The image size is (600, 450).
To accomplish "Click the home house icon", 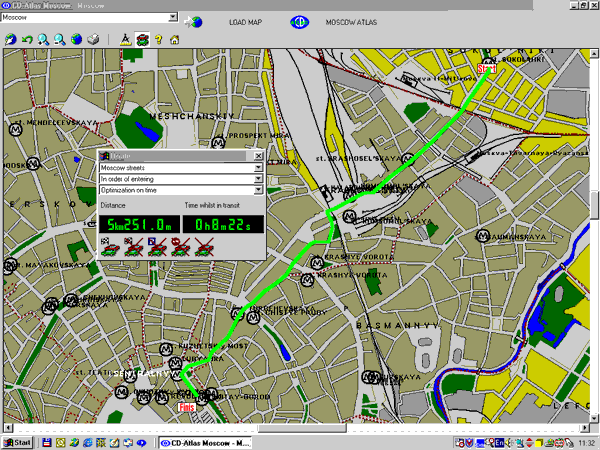I will pyautogui.click(x=174, y=39).
